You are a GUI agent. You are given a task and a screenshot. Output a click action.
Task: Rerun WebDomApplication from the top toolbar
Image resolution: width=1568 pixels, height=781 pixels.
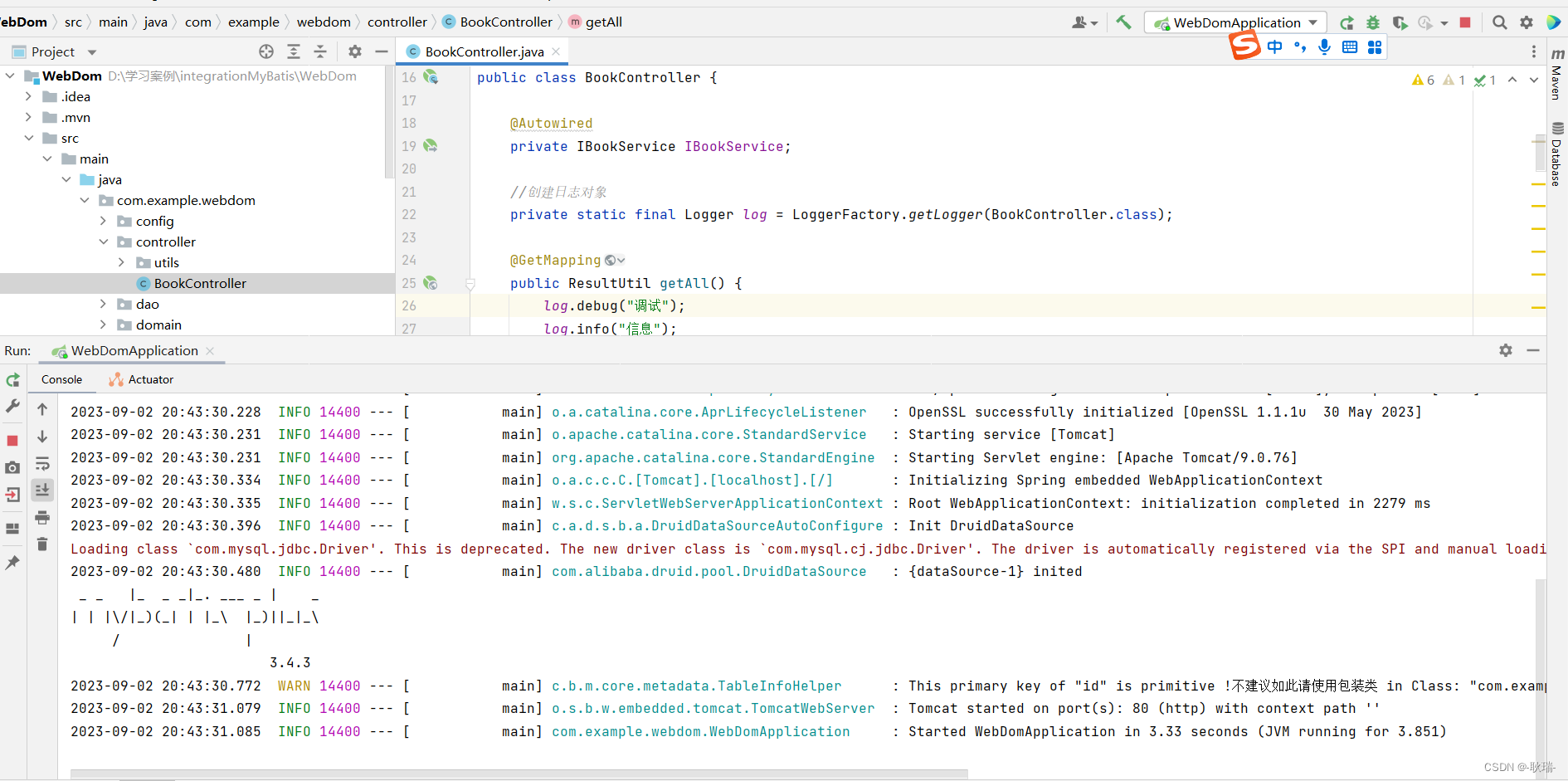(1346, 23)
